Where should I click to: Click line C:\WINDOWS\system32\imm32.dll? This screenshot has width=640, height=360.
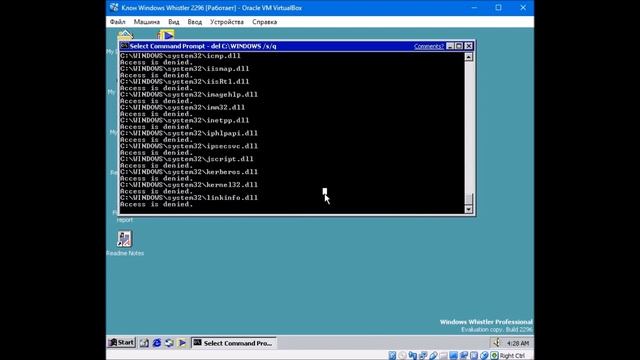click(182, 107)
